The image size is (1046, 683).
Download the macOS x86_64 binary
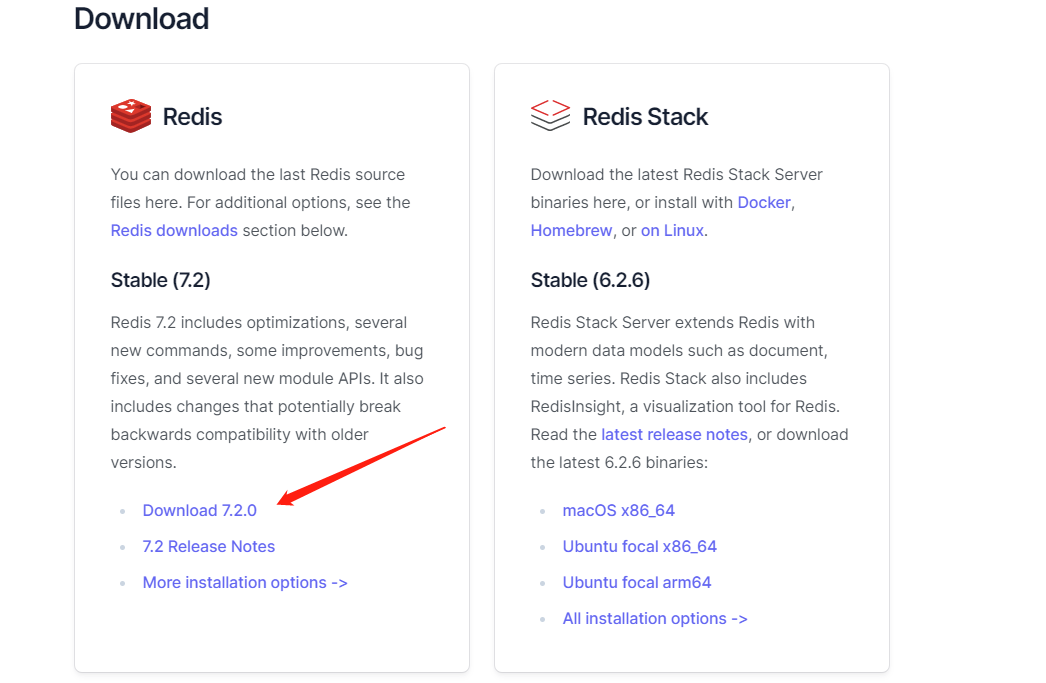click(x=618, y=510)
